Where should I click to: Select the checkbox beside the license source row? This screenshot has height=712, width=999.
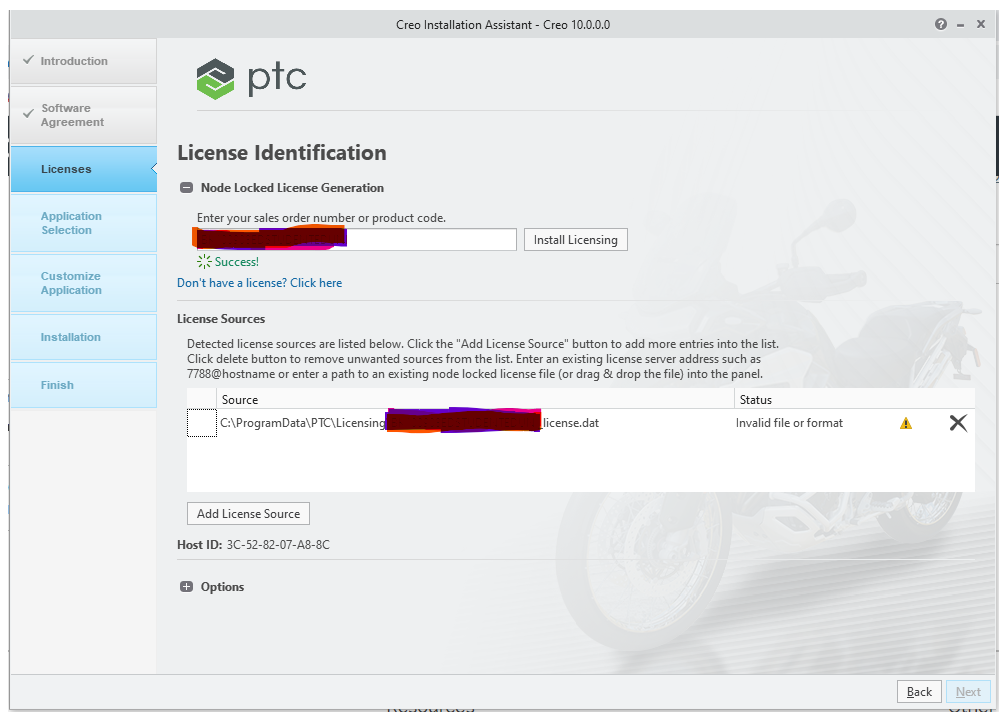coord(201,423)
